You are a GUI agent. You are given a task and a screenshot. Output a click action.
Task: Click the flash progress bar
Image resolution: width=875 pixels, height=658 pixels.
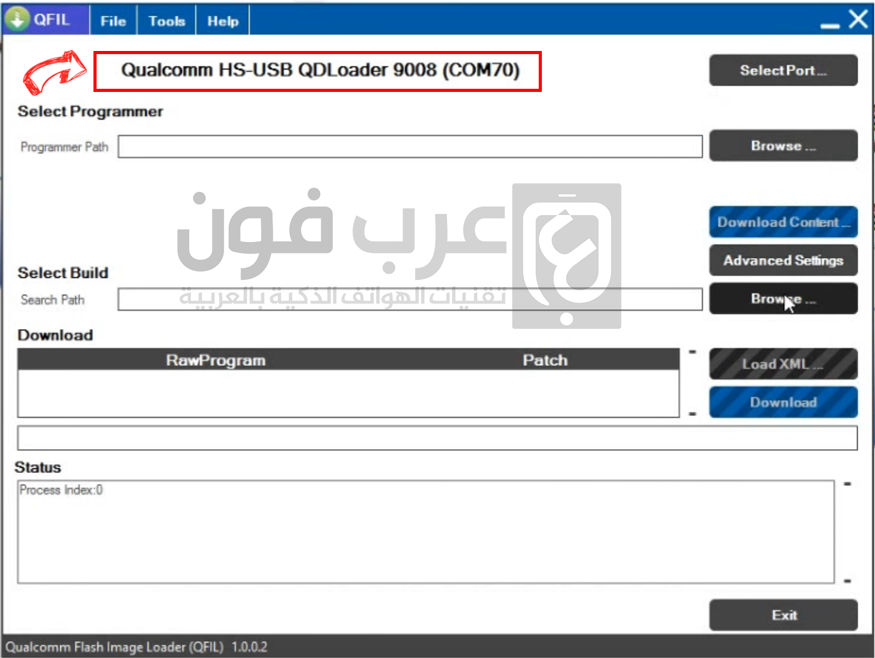437,437
